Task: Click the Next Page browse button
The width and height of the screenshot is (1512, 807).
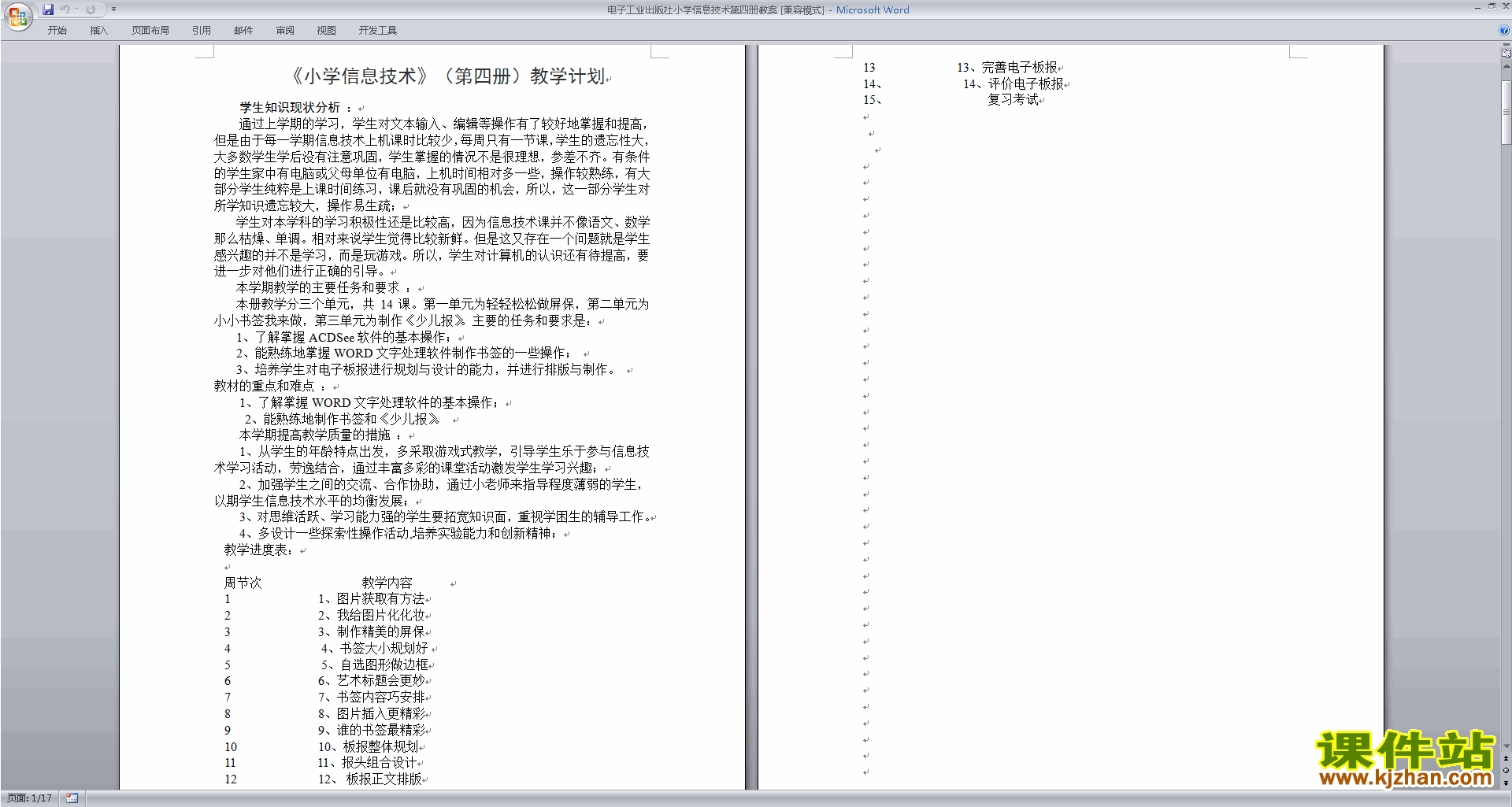Action: [x=1506, y=783]
